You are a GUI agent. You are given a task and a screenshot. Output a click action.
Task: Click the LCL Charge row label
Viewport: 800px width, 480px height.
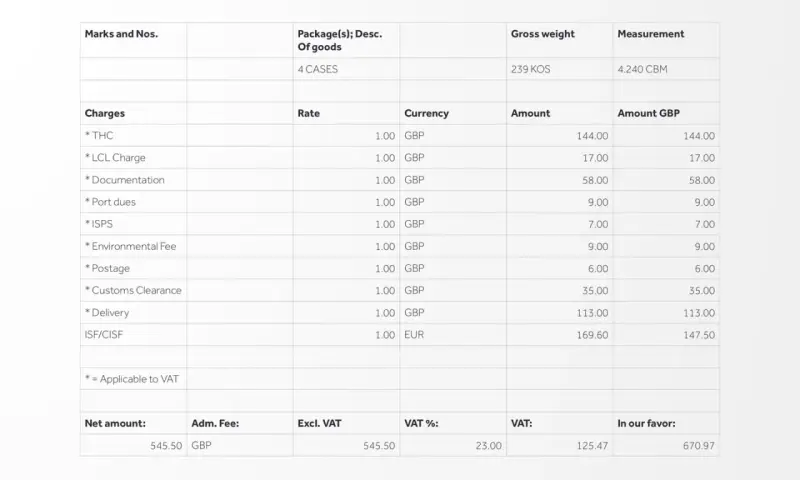point(115,158)
